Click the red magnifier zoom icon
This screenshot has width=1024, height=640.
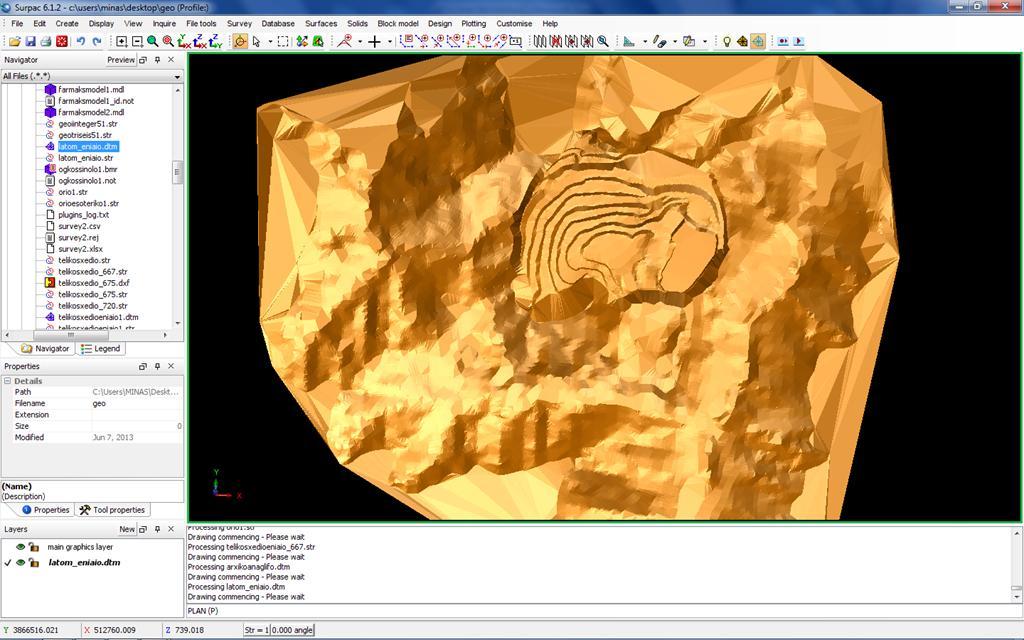tap(168, 41)
